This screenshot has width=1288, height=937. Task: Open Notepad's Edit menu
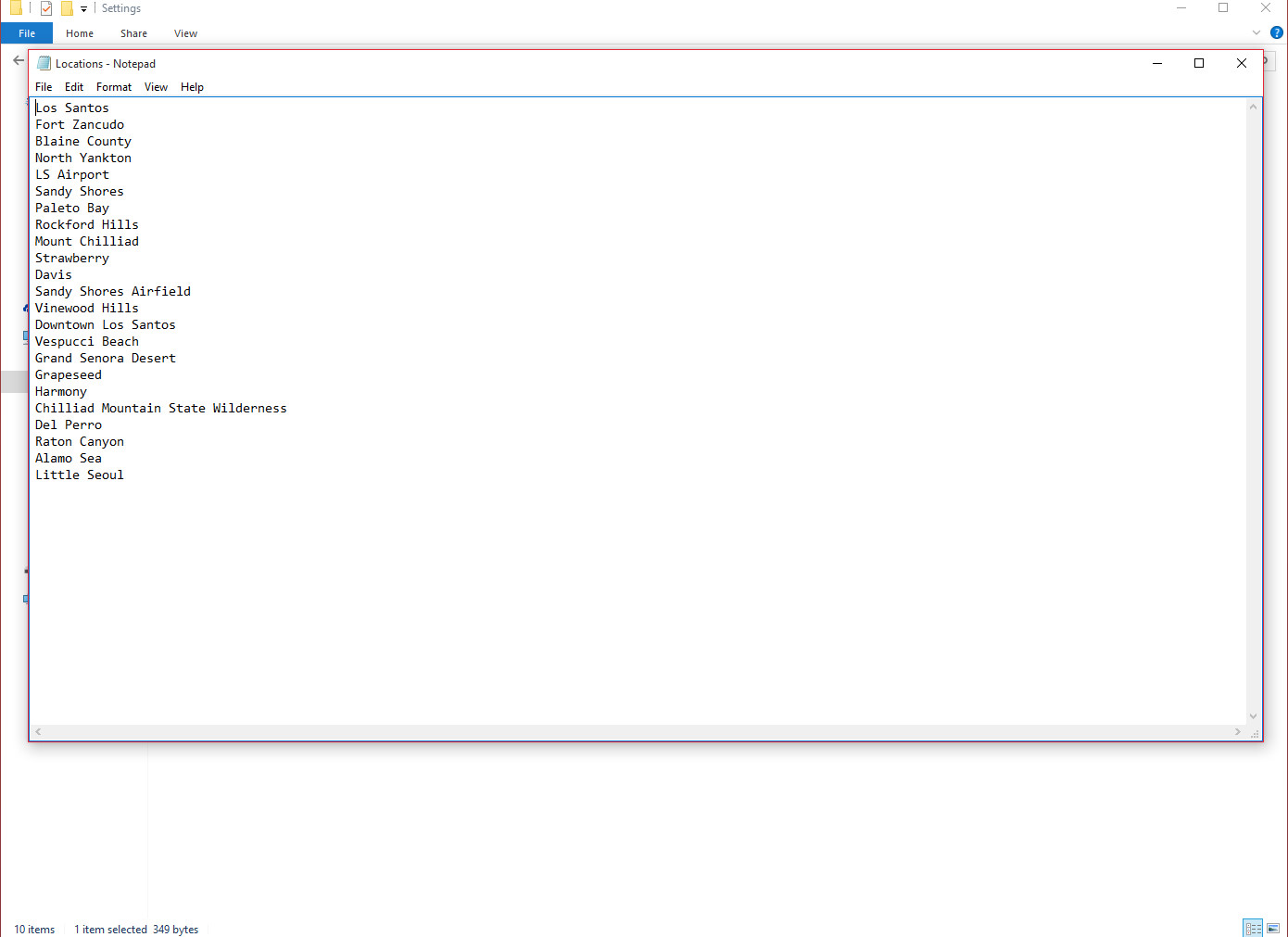[74, 87]
